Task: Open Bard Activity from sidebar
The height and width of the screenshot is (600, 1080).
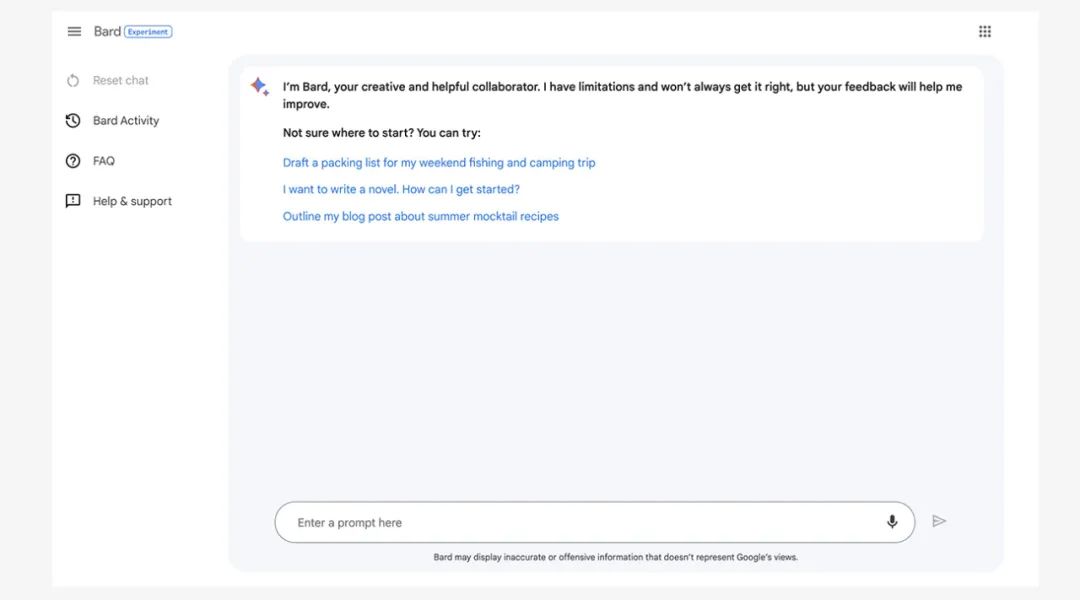Action: pyautogui.click(x=126, y=121)
